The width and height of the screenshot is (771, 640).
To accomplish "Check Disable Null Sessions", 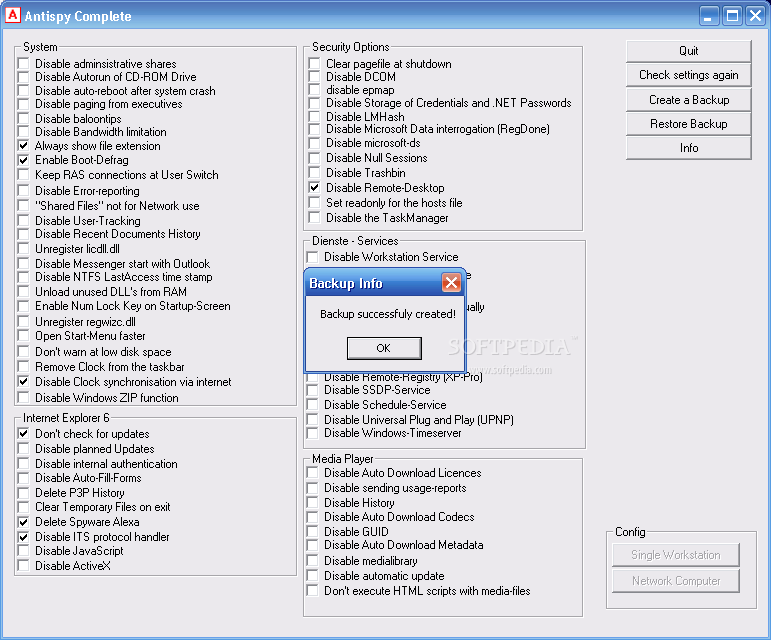I will pyautogui.click(x=314, y=158).
